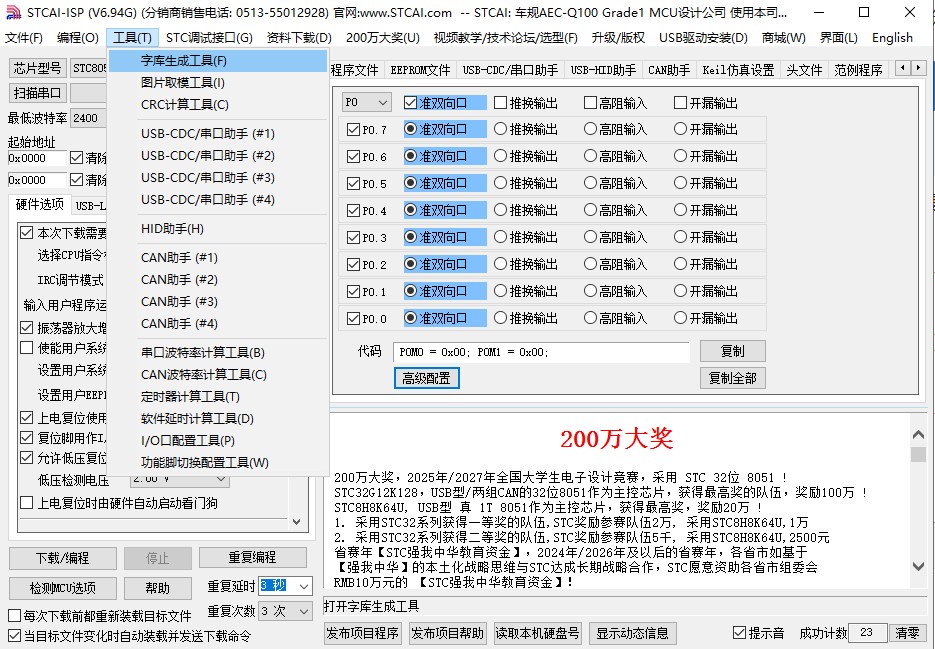Check port-wide 推挽输出 checkbox in header row
Screen dimensions: 935x649
(x=500, y=103)
